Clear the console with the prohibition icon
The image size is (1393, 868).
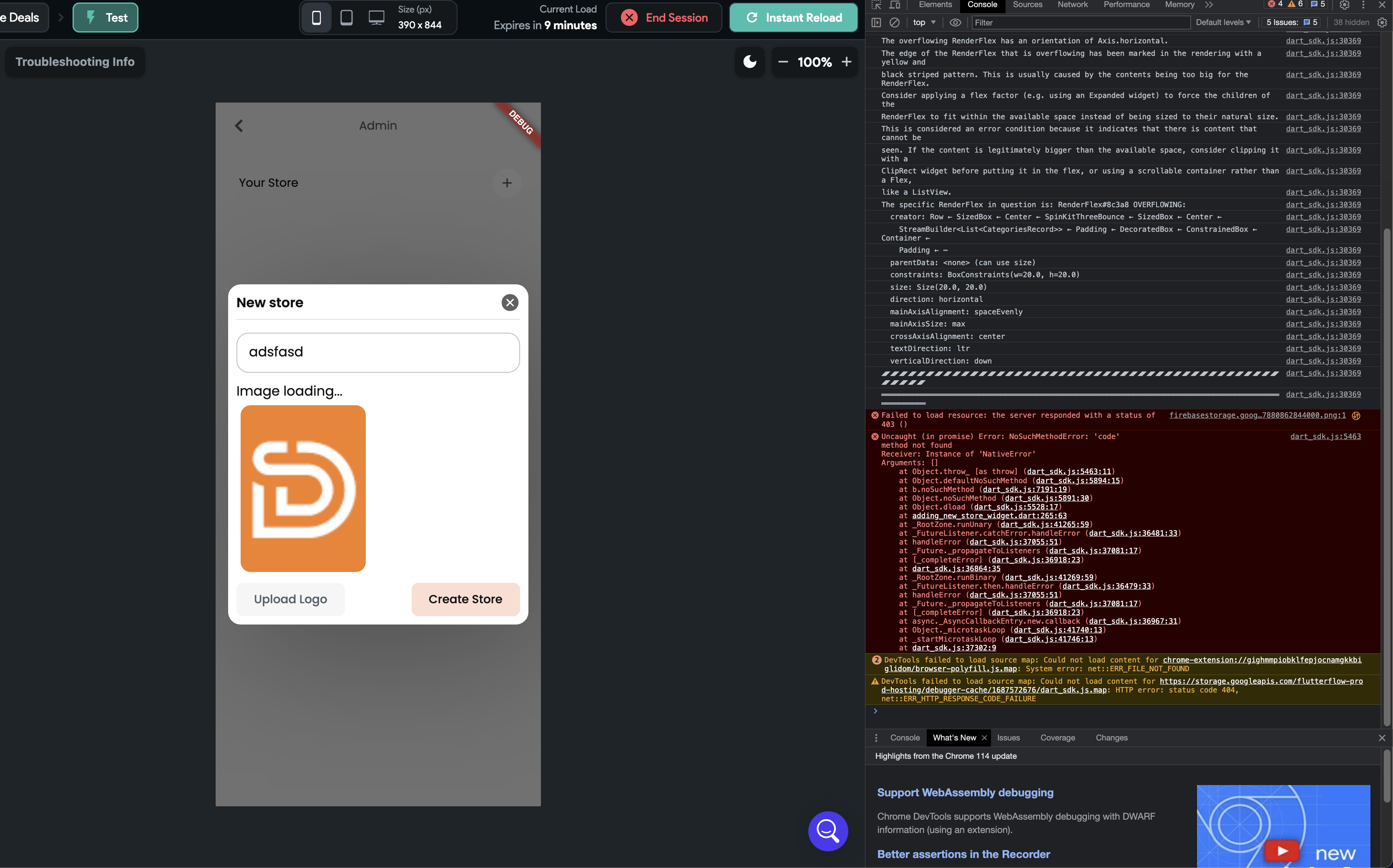pyautogui.click(x=894, y=23)
